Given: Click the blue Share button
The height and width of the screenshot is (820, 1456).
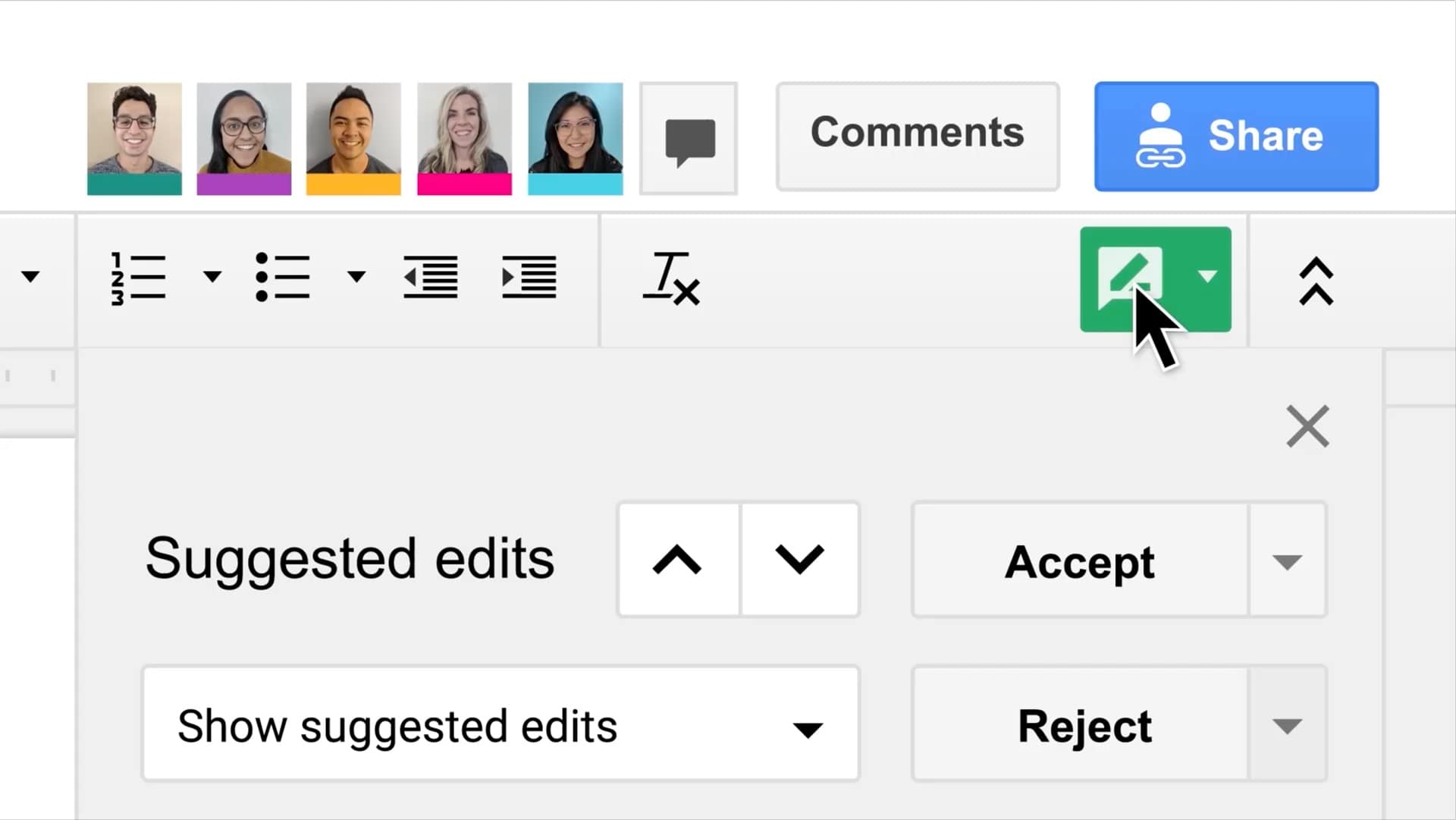Looking at the screenshot, I should coord(1236,137).
